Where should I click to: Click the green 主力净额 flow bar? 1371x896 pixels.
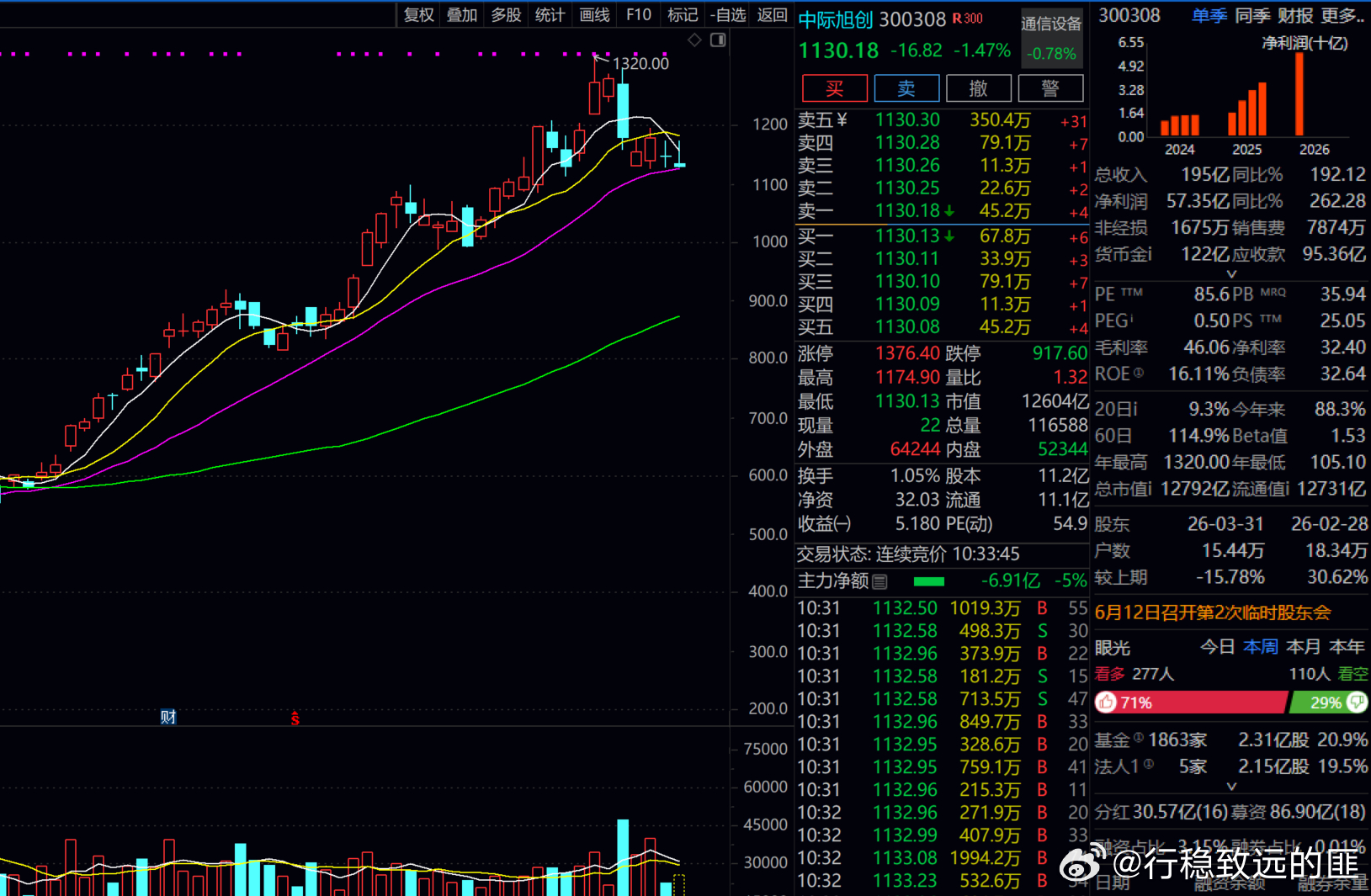pos(929,581)
